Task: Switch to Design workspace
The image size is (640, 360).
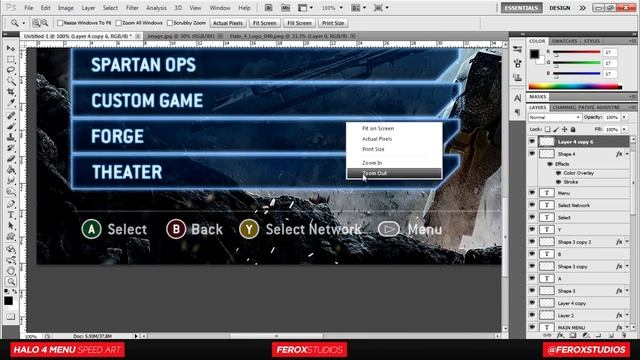Action: point(560,8)
